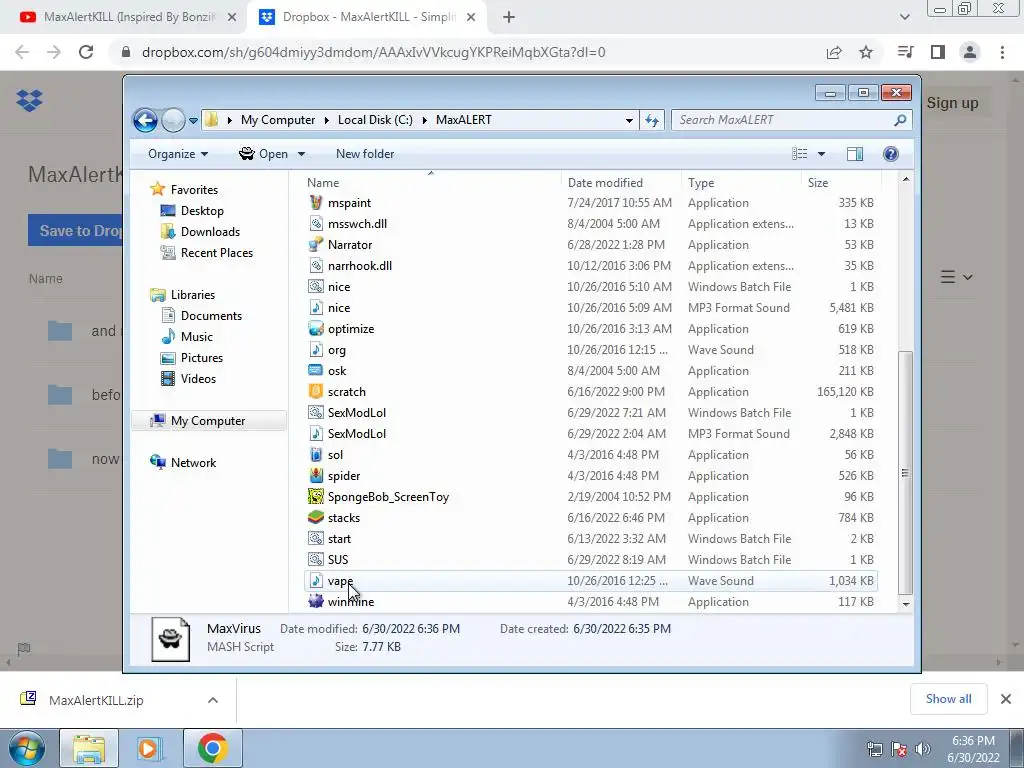Open the MaxAlertKILL.zip download item
The width and height of the screenshot is (1024, 768).
[x=96, y=700]
